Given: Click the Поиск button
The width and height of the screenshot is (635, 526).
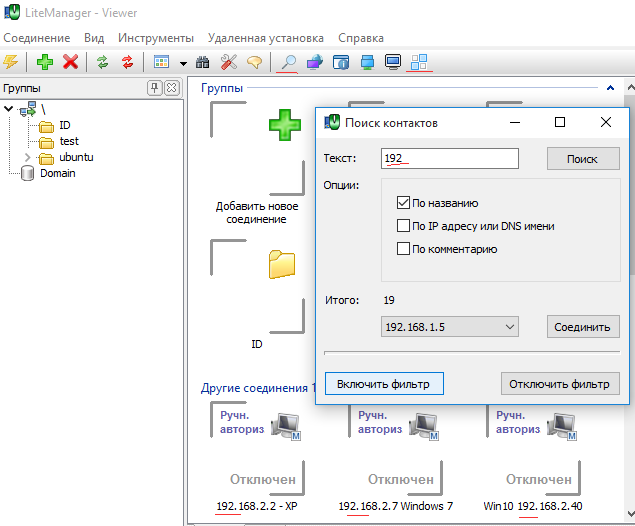Looking at the screenshot, I should 583,159.
